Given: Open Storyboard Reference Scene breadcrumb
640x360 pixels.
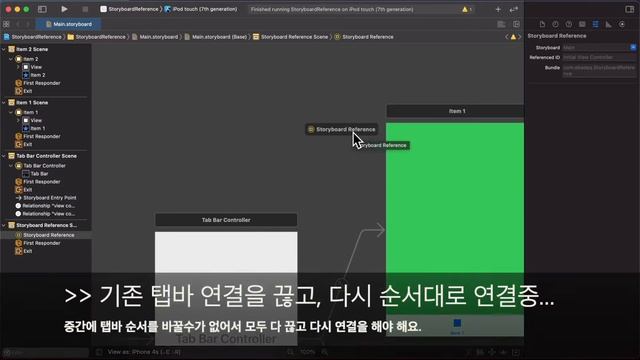Looking at the screenshot, I should 291,37.
